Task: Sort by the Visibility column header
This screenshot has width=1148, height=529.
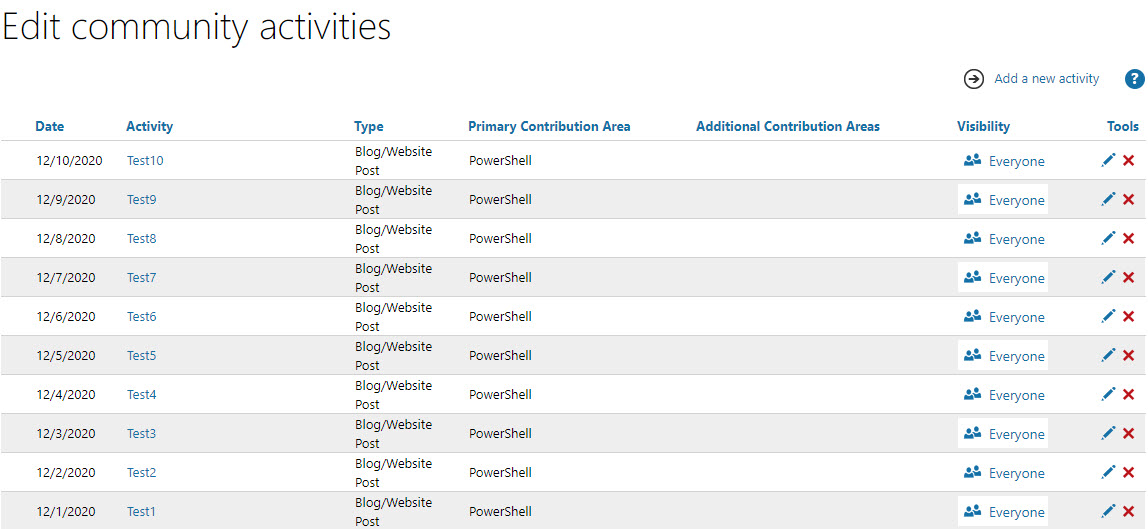Action: point(983,127)
